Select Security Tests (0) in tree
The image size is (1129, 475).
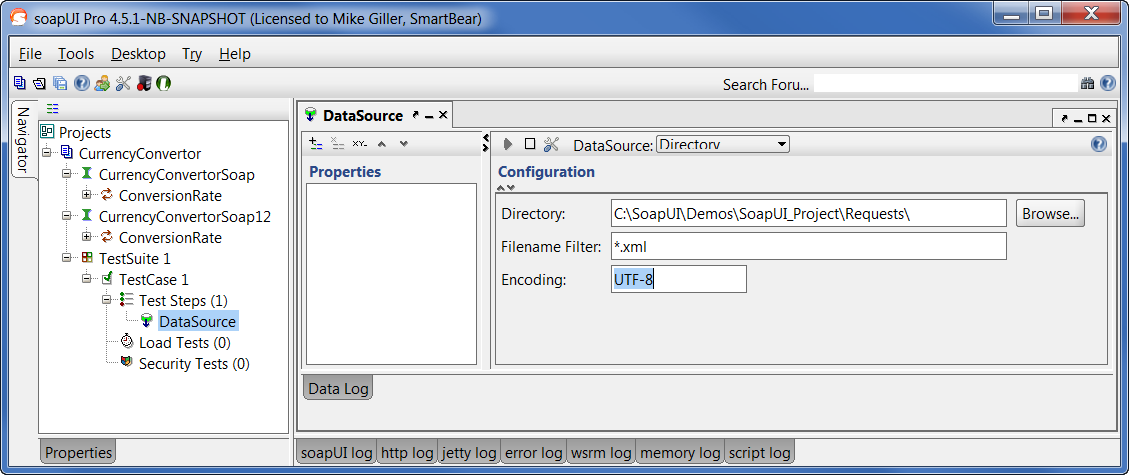[194, 363]
